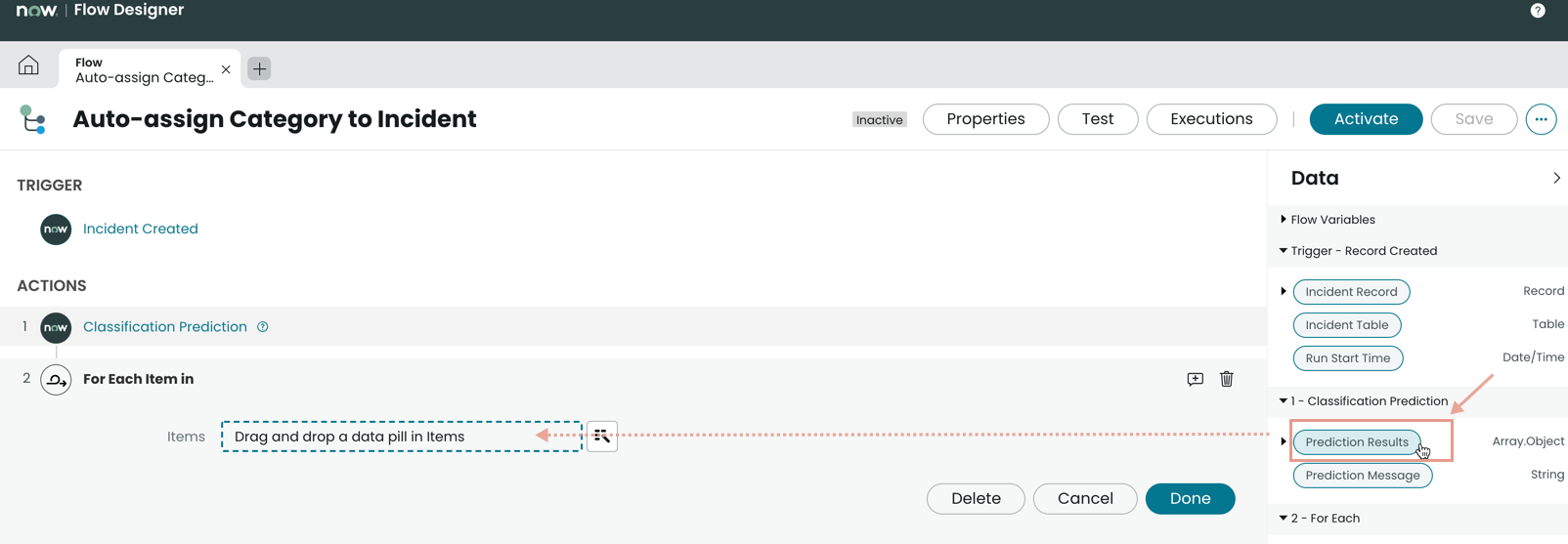Open the Incident Created trigger
Screen dimensions: 1568x544
141,229
